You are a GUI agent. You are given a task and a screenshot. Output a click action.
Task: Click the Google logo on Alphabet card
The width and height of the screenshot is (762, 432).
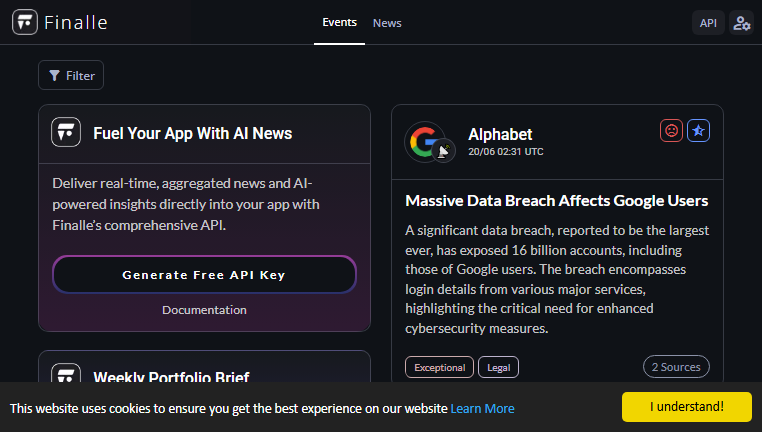pyautogui.click(x=425, y=142)
